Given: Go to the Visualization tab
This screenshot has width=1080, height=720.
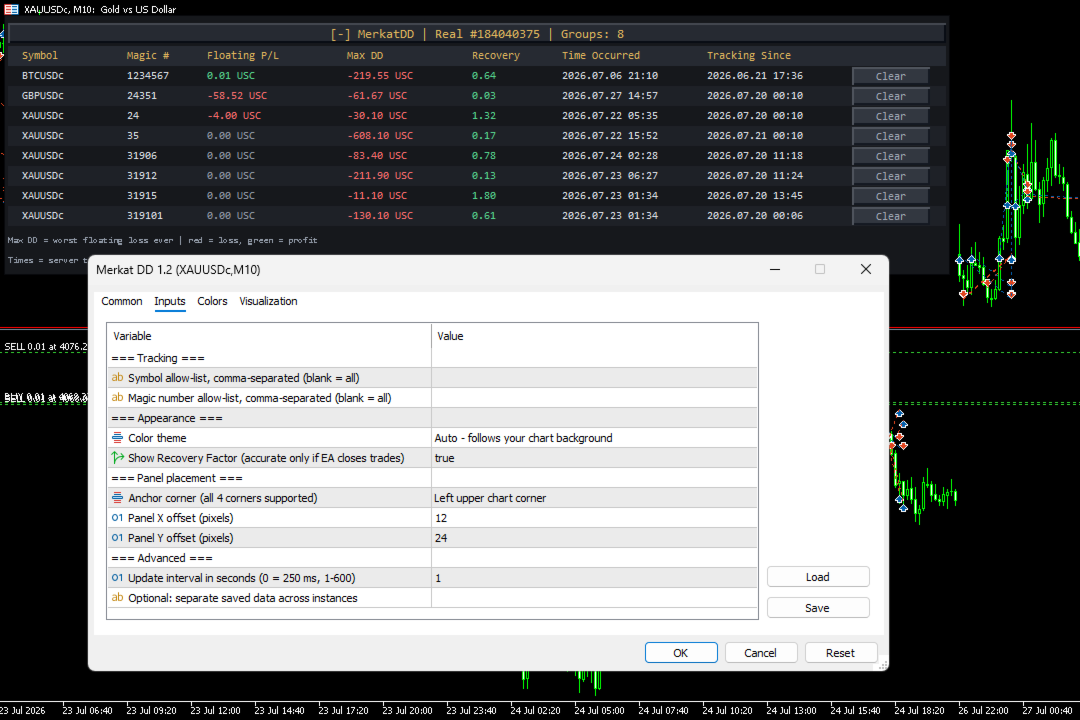Looking at the screenshot, I should pos(268,301).
